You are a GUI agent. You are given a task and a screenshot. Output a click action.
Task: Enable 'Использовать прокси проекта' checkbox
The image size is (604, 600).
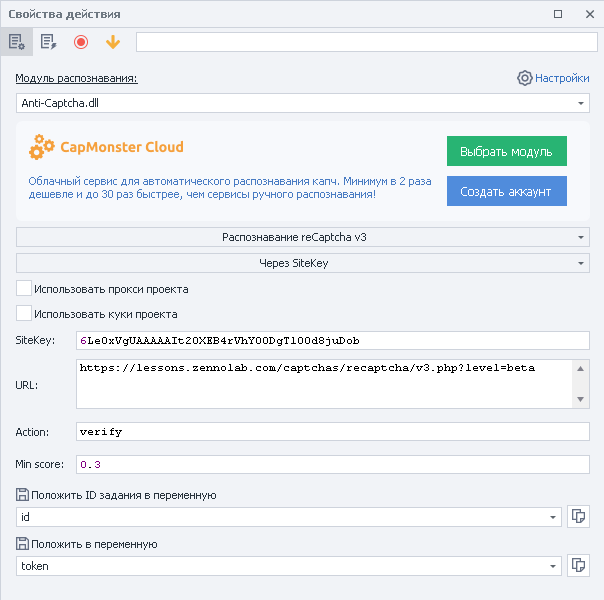point(24,289)
